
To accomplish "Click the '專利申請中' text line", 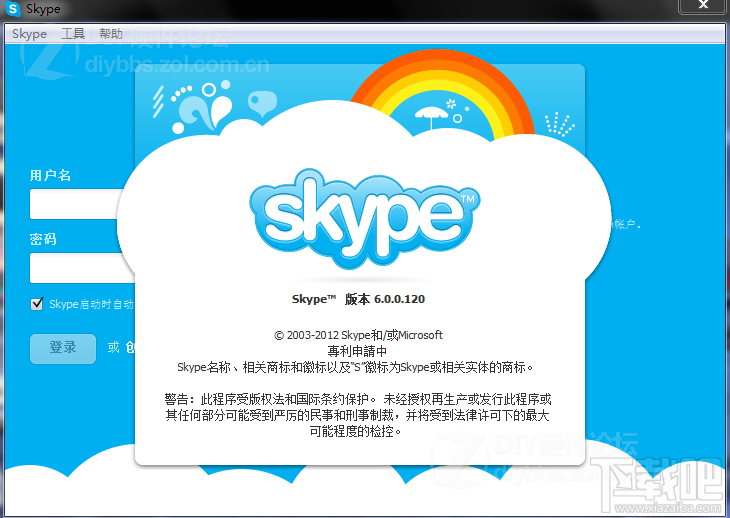I will point(357,351).
